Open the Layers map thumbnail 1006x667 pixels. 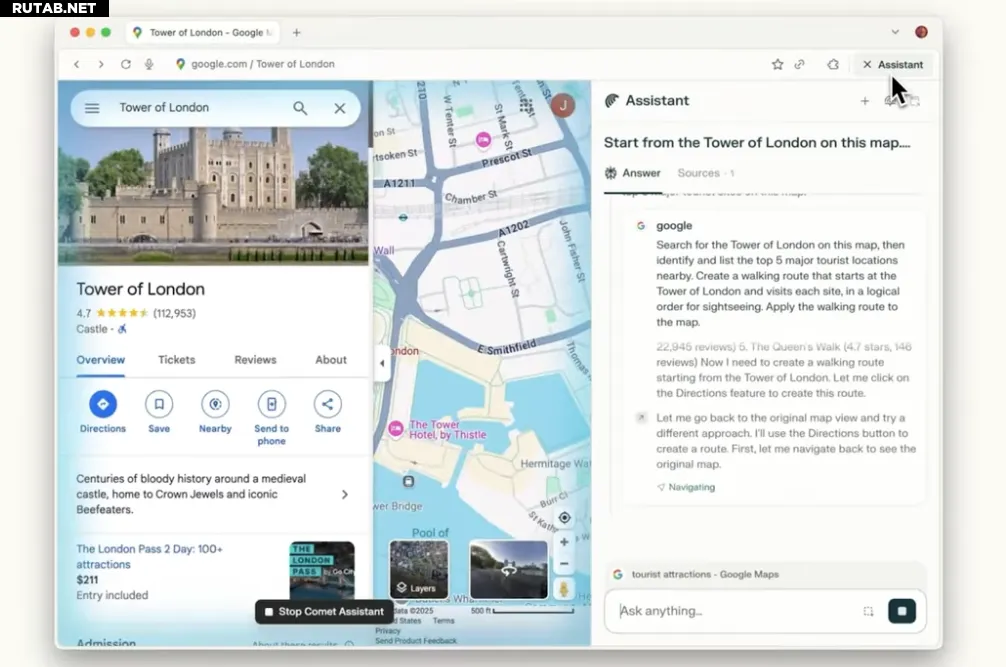(x=419, y=569)
